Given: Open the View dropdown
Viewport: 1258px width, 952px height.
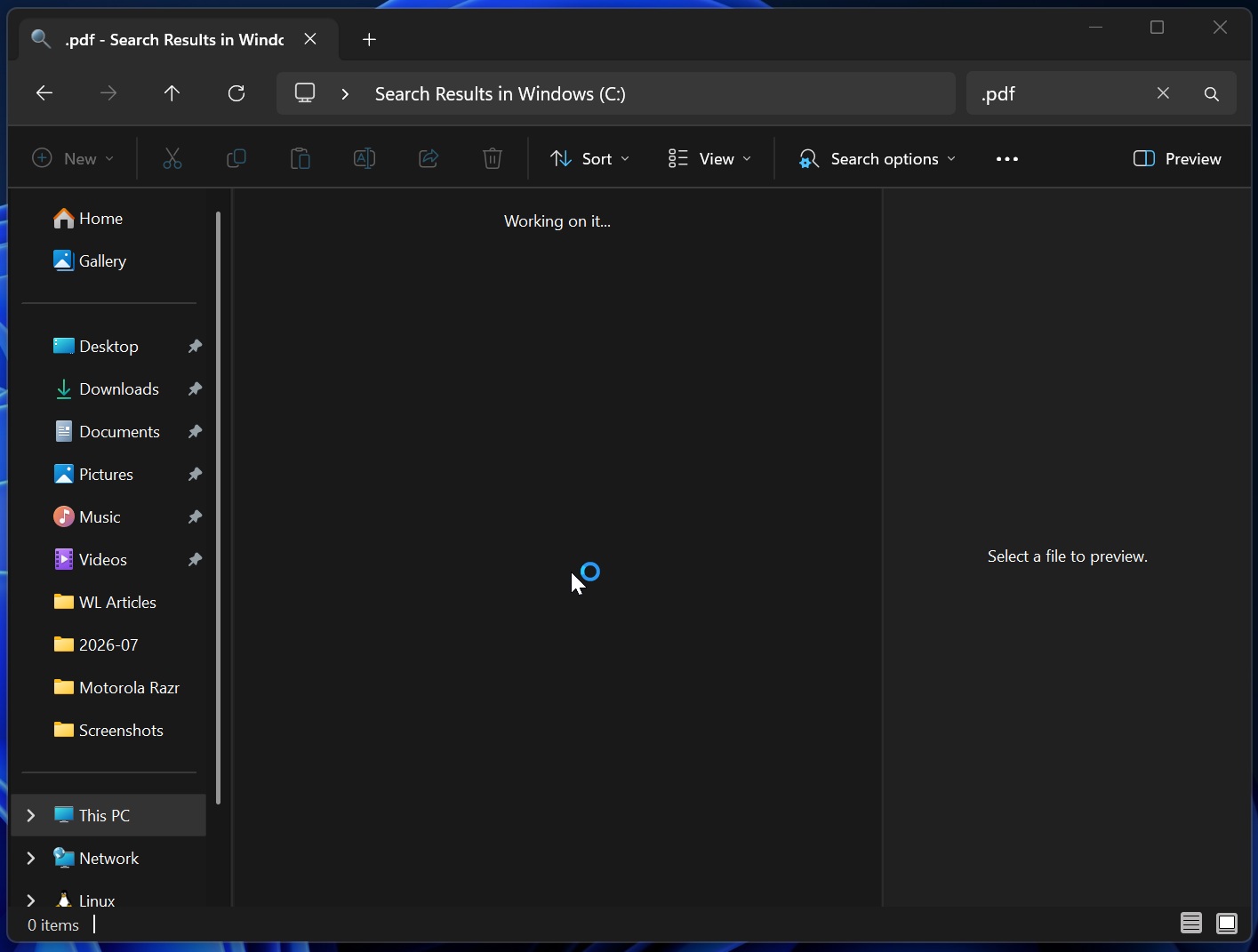Looking at the screenshot, I should (x=709, y=159).
